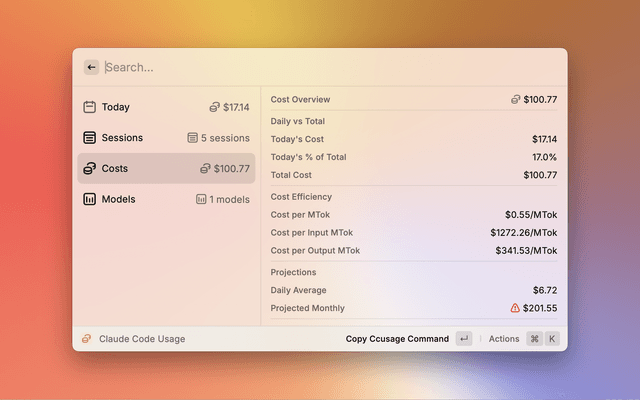Open the Today list item

tap(166, 107)
